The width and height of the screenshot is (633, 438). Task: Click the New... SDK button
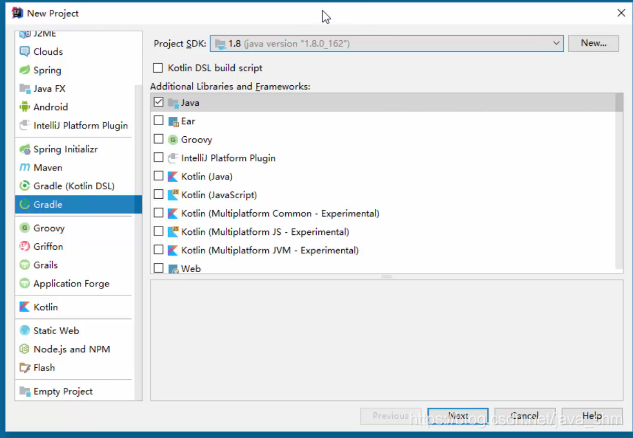pos(593,43)
